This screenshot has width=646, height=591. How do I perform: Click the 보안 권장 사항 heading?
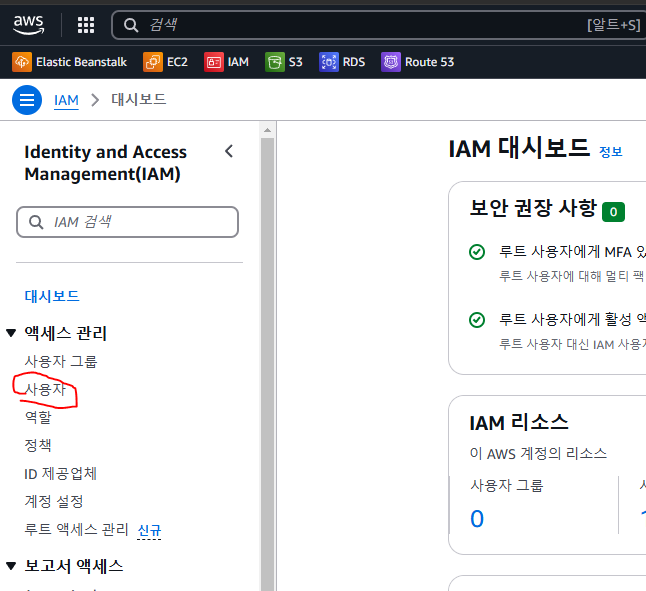pyautogui.click(x=533, y=208)
